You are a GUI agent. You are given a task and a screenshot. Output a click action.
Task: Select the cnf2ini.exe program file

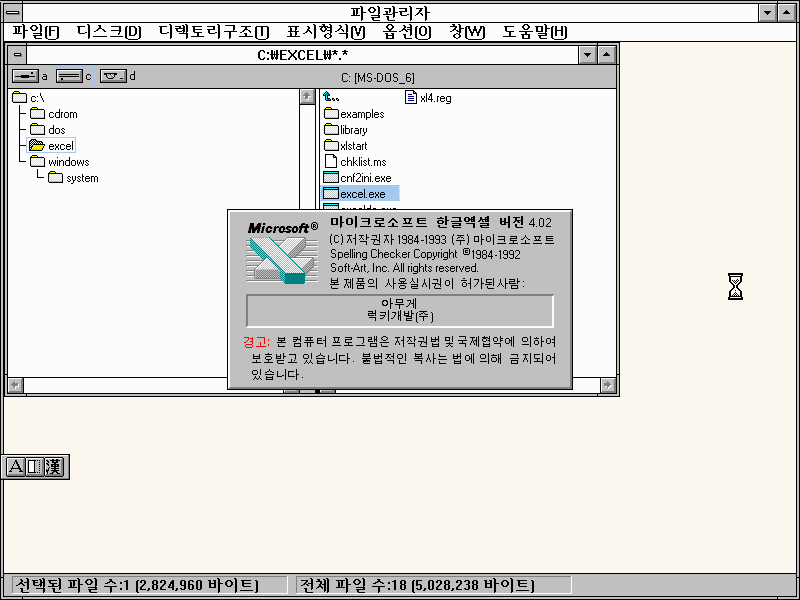[x=358, y=178]
